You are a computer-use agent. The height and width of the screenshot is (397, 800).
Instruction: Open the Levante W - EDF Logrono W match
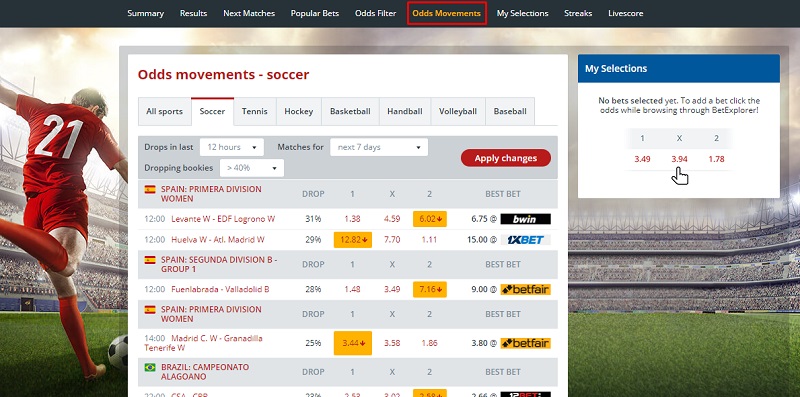coord(223,219)
